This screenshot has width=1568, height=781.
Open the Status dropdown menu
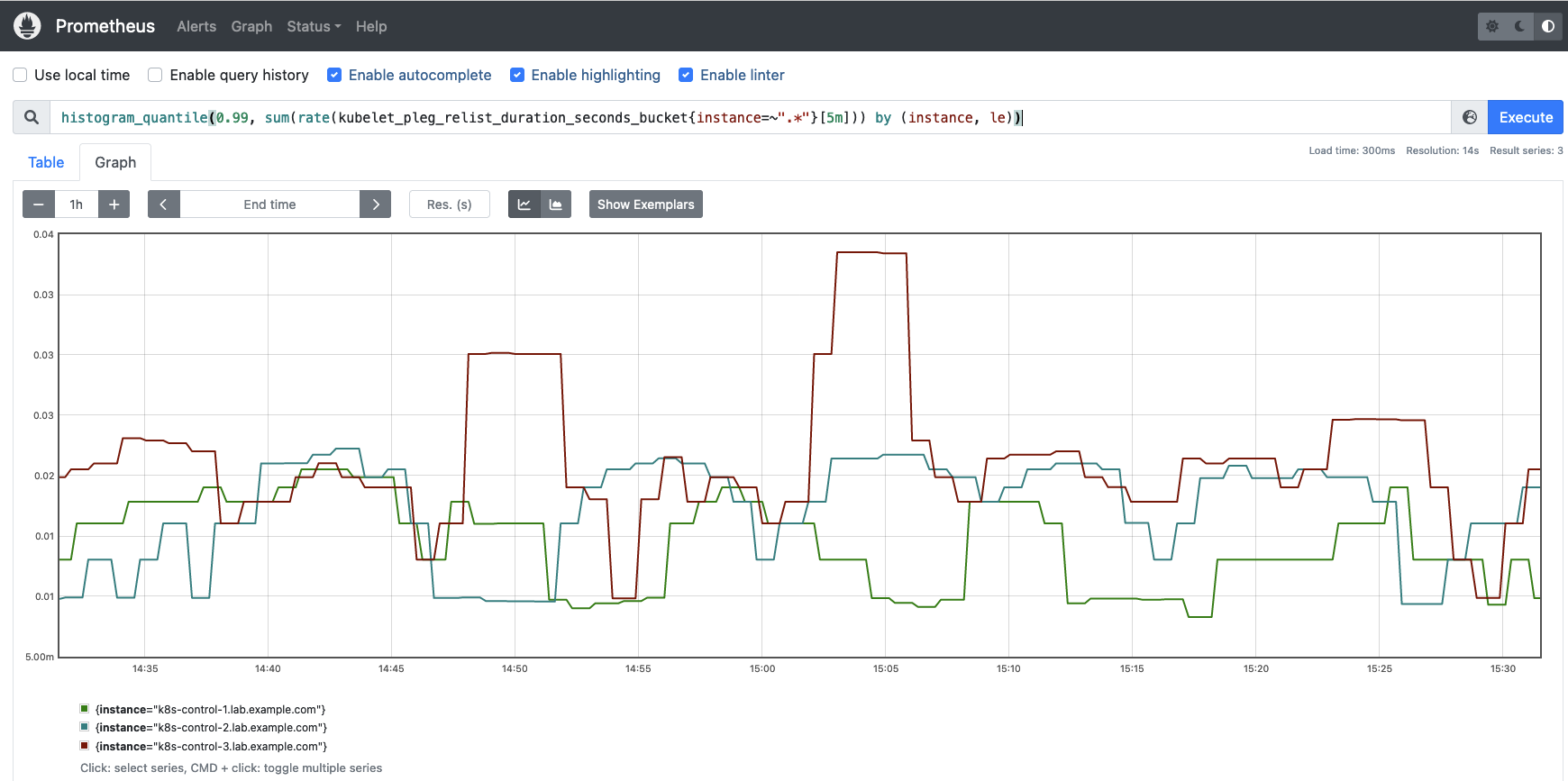click(x=314, y=26)
